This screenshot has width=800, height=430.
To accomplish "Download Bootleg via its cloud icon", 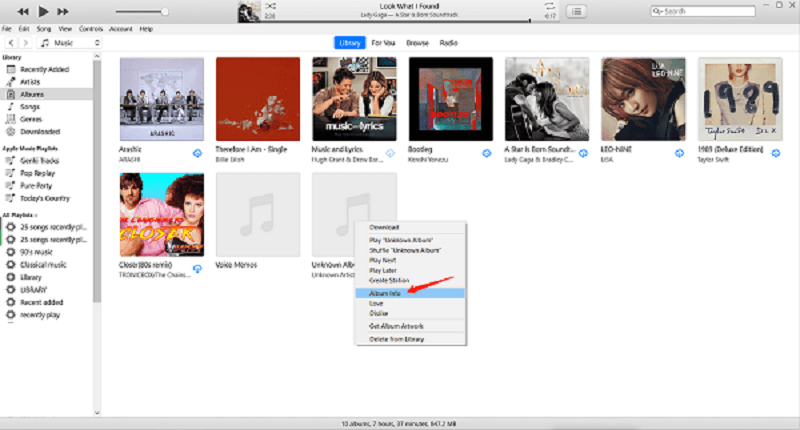I will tap(487, 153).
